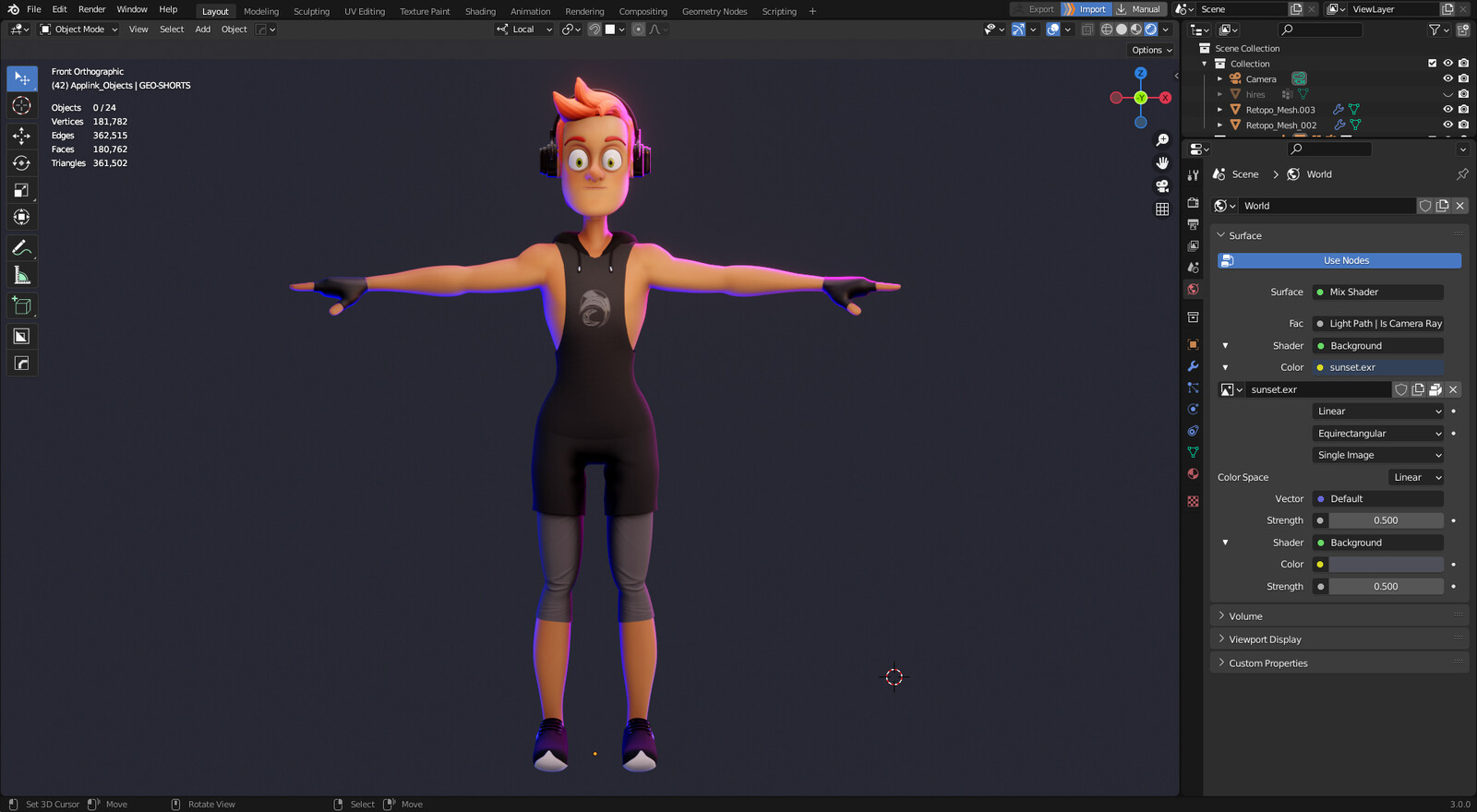Viewport: 1477px width, 812px height.
Task: Select the Add Cube tool
Action: point(22,305)
